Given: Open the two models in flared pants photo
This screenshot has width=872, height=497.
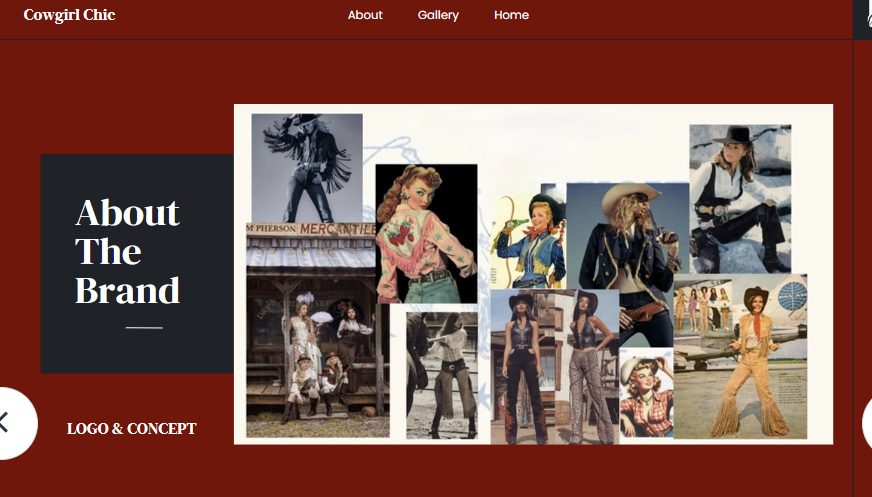Looking at the screenshot, I should 553,368.
